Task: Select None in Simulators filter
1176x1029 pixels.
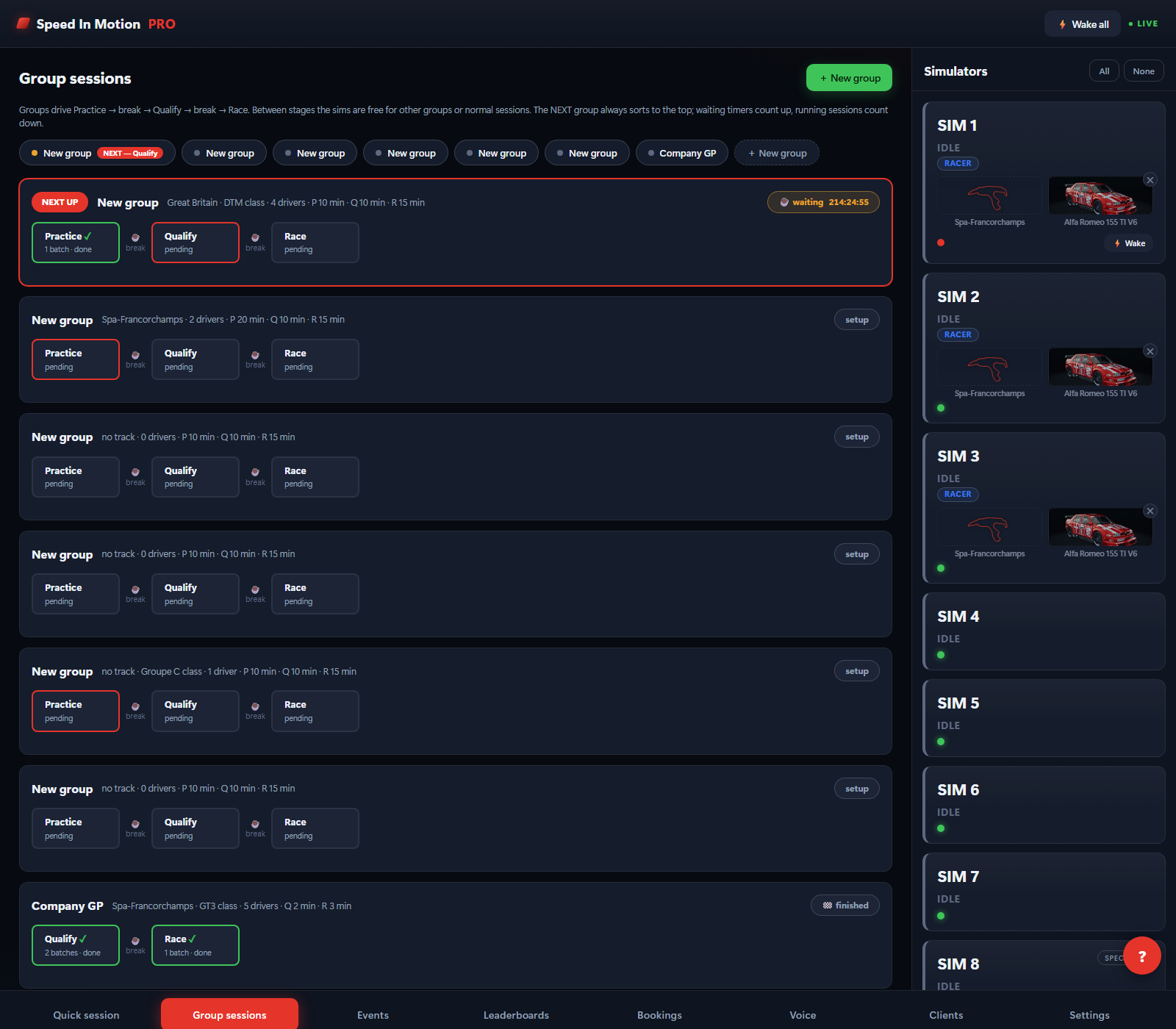Action: pyautogui.click(x=1144, y=71)
